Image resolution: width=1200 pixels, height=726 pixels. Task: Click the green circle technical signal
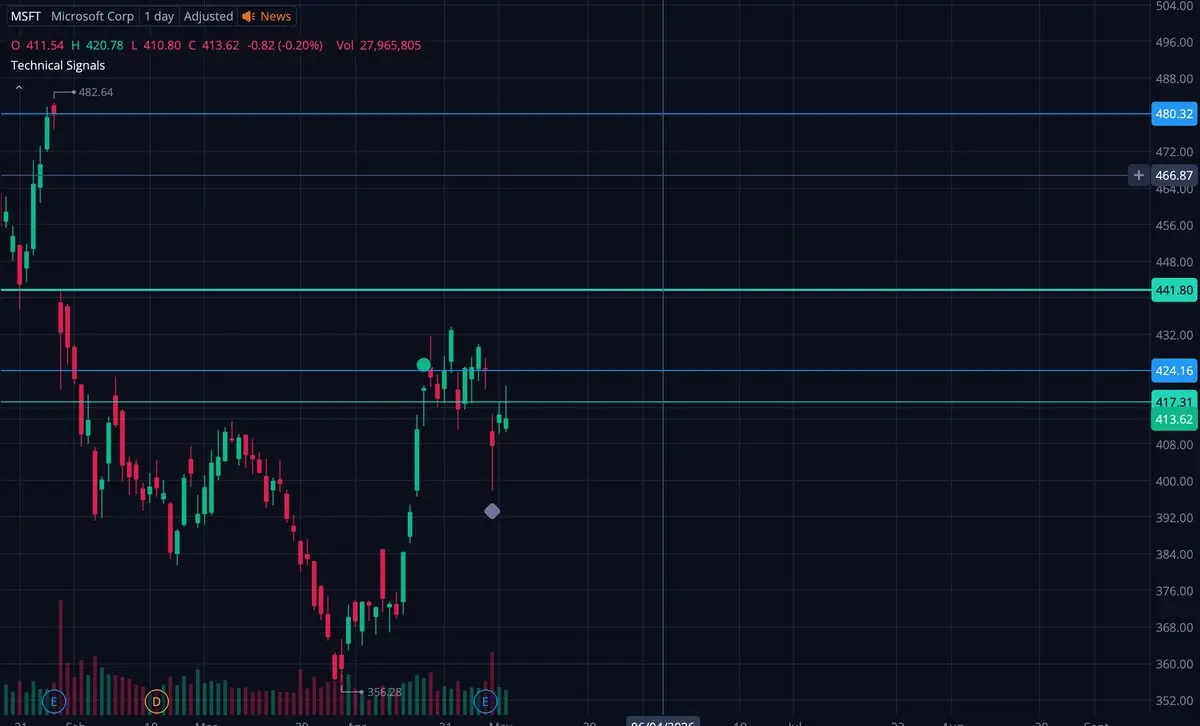(423, 365)
